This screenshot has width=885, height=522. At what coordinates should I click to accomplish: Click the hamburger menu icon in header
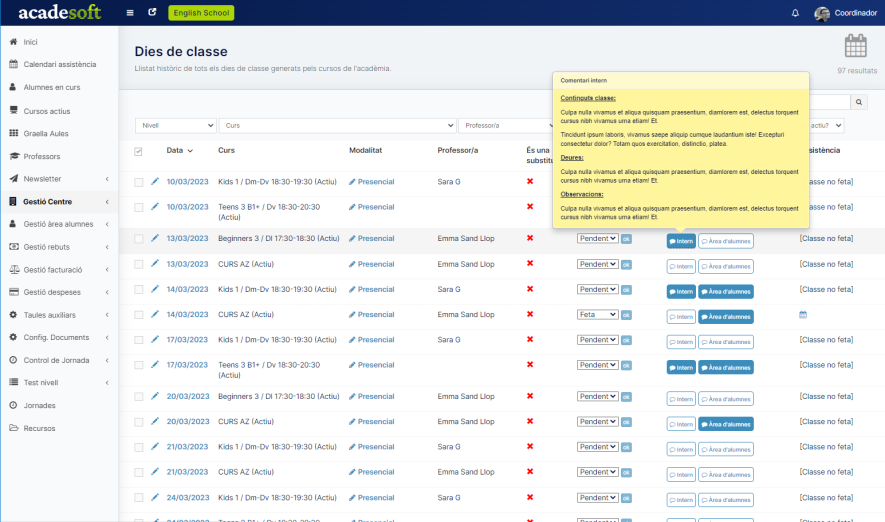(130, 13)
